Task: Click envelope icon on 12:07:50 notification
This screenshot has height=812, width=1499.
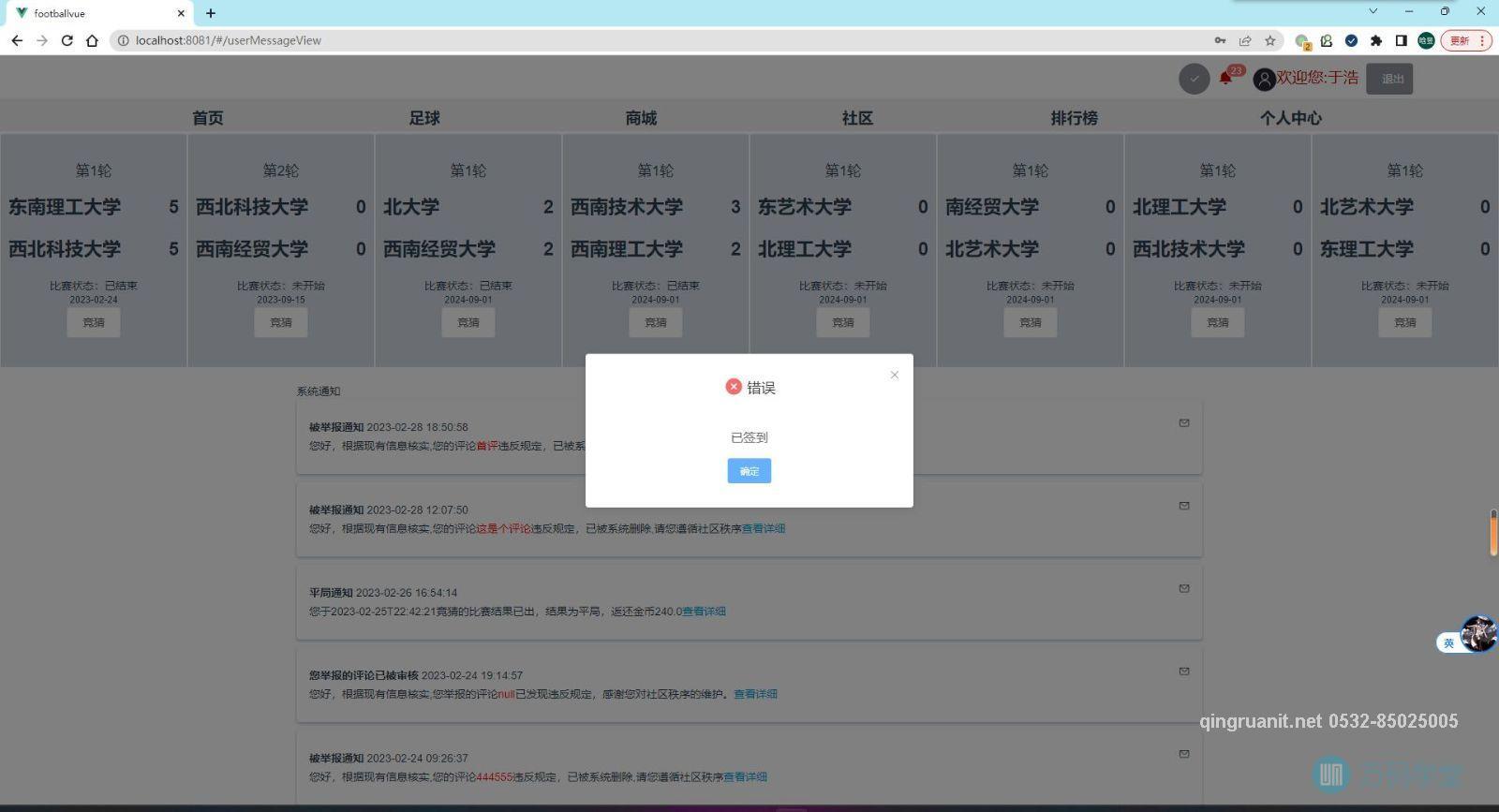Action: coord(1184,506)
